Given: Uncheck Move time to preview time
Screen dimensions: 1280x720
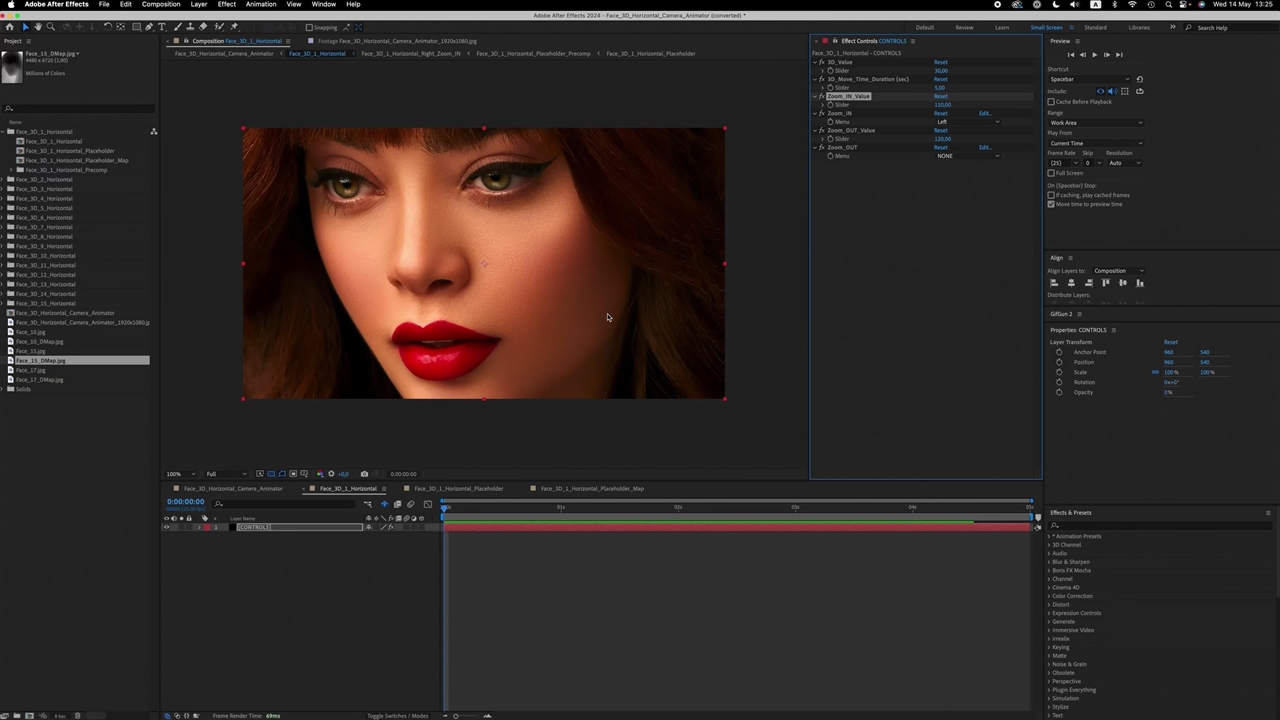Looking at the screenshot, I should pyautogui.click(x=1051, y=204).
